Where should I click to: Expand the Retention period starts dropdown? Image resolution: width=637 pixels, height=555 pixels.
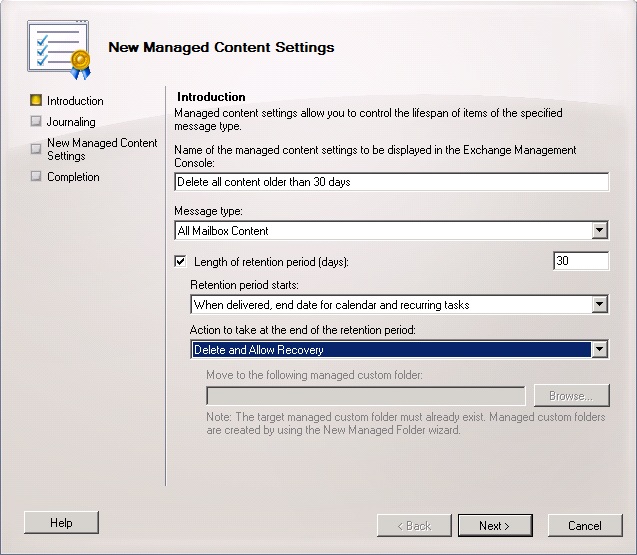point(600,304)
